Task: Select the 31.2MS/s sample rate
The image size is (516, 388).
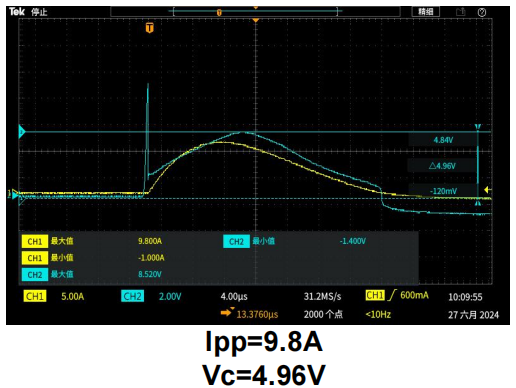Action: click(x=322, y=296)
